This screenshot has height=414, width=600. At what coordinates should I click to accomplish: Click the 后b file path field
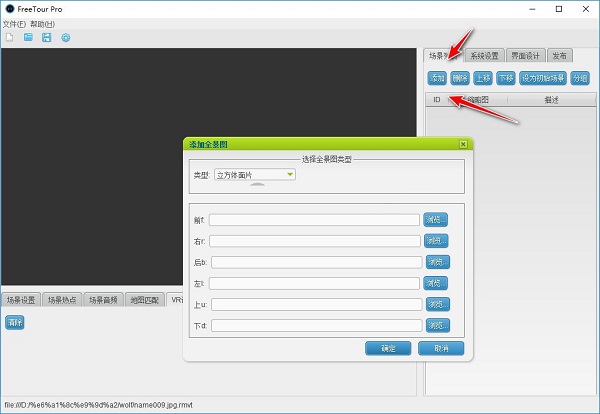[316, 262]
